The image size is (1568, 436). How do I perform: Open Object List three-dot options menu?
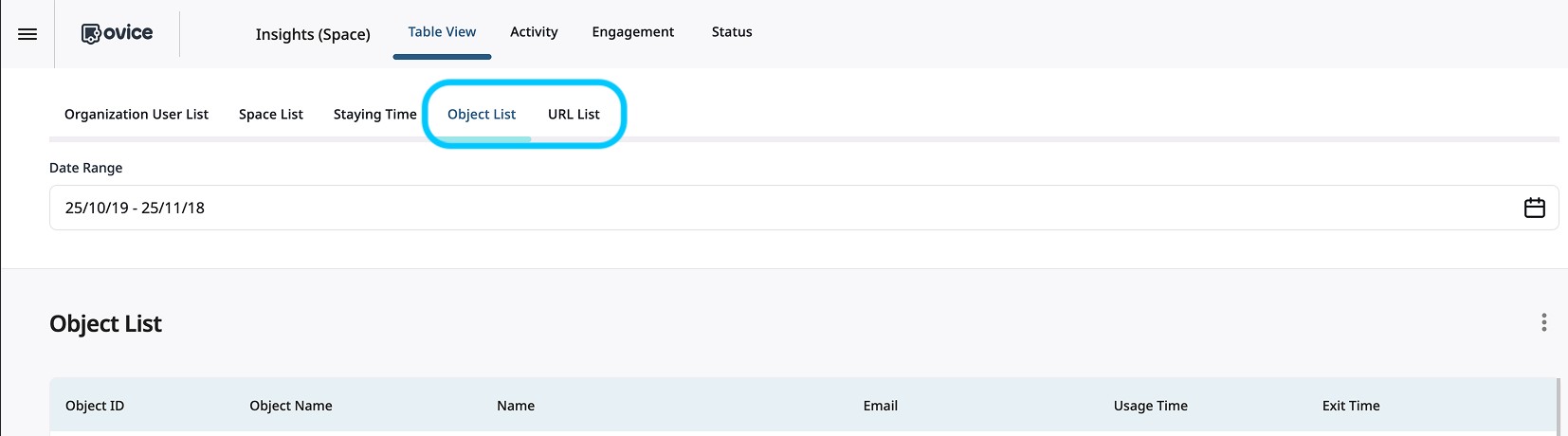1543,322
